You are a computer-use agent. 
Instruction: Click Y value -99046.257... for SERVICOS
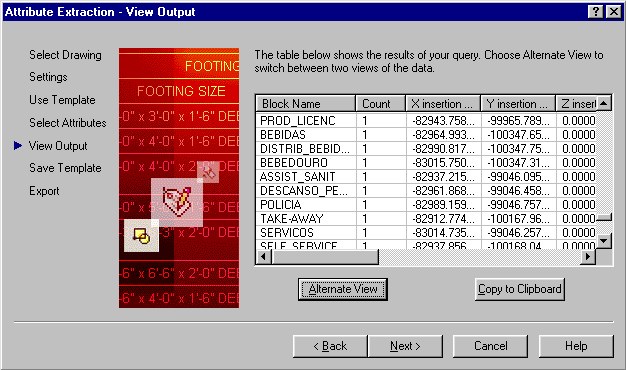pyautogui.click(x=518, y=232)
